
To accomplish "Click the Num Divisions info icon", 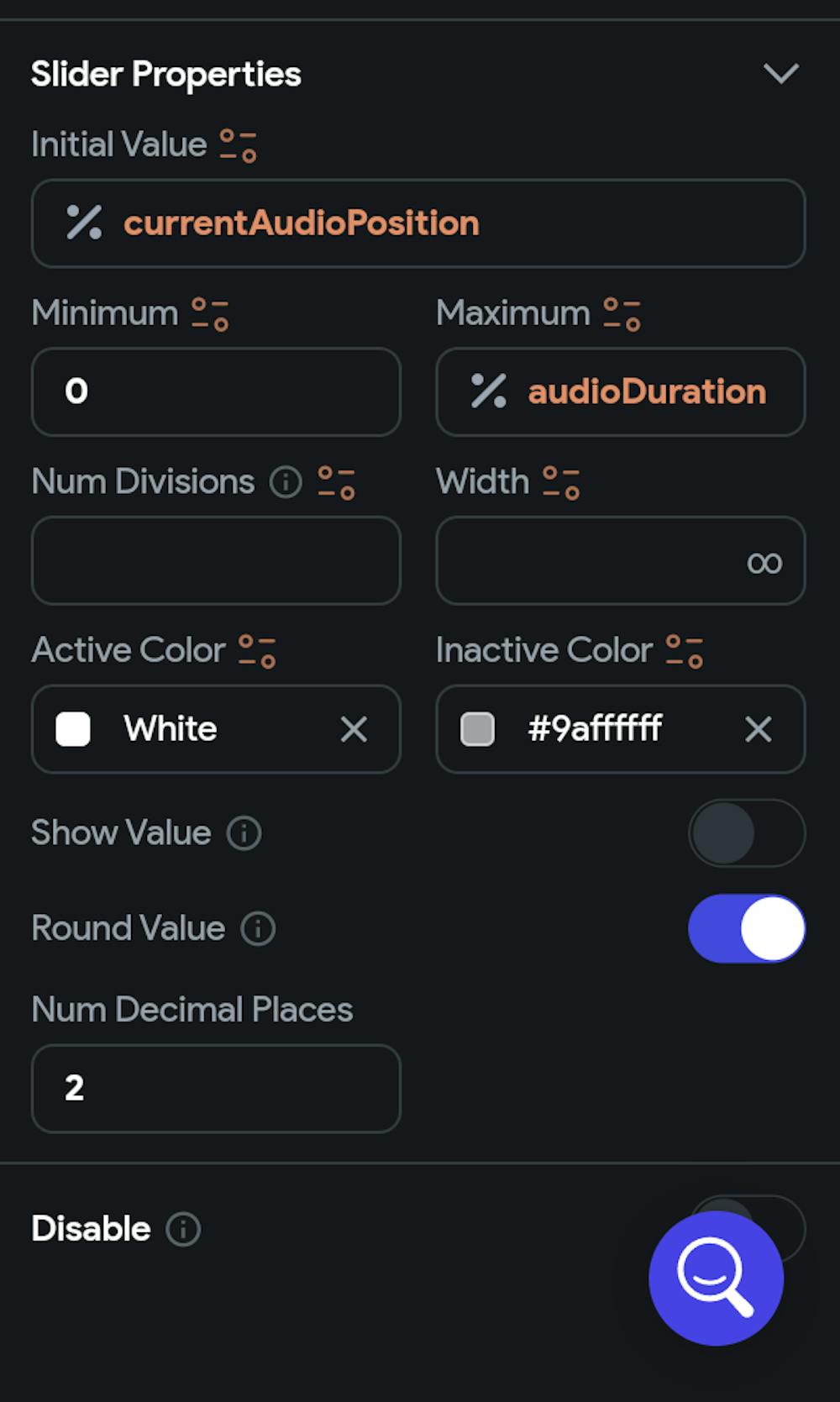I will [x=286, y=483].
